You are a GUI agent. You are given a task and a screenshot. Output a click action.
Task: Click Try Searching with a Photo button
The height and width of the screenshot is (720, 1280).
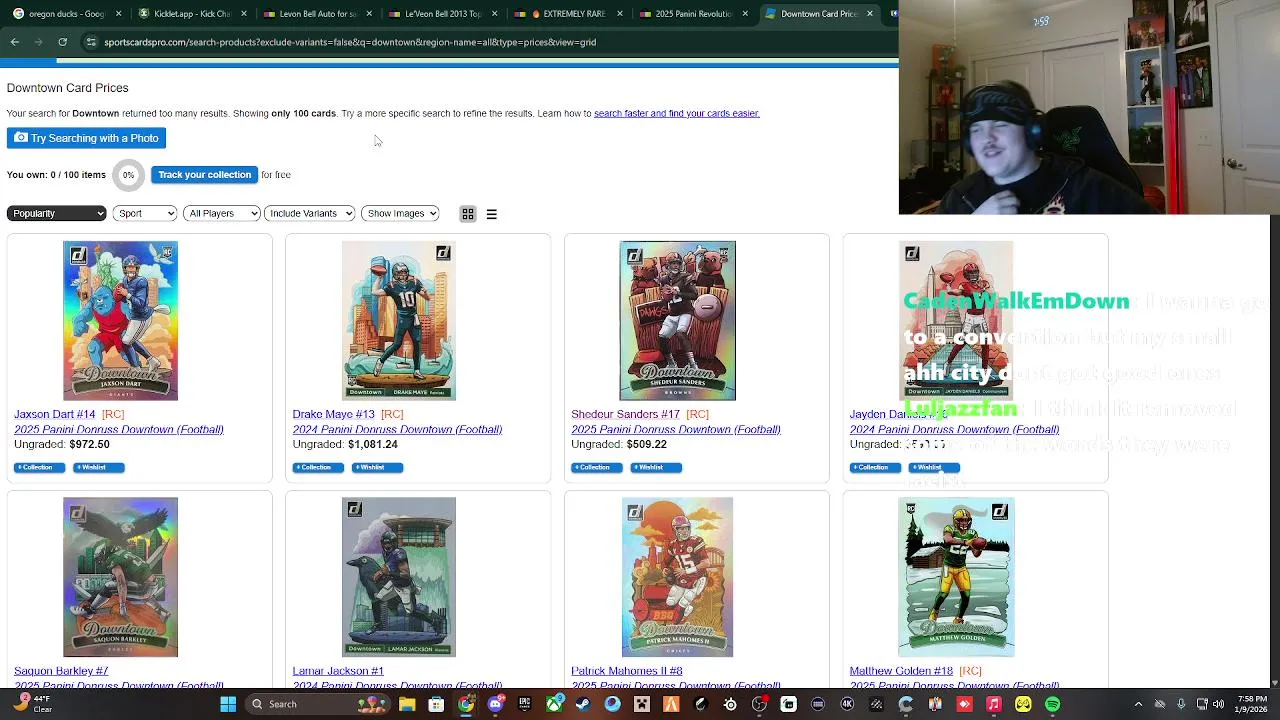pos(86,138)
